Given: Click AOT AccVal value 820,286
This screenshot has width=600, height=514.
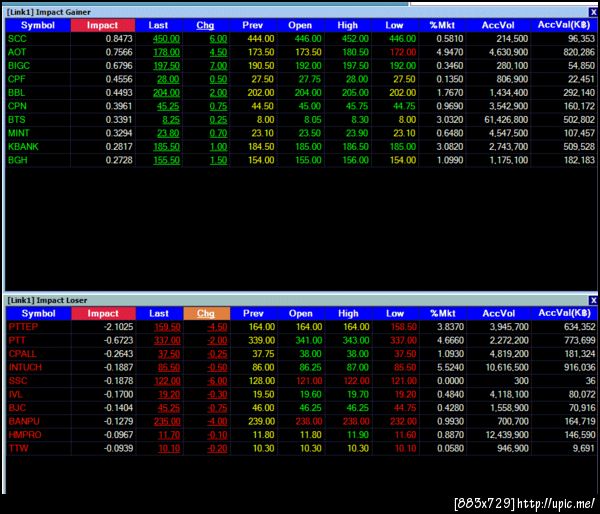Looking at the screenshot, I should coord(579,52).
